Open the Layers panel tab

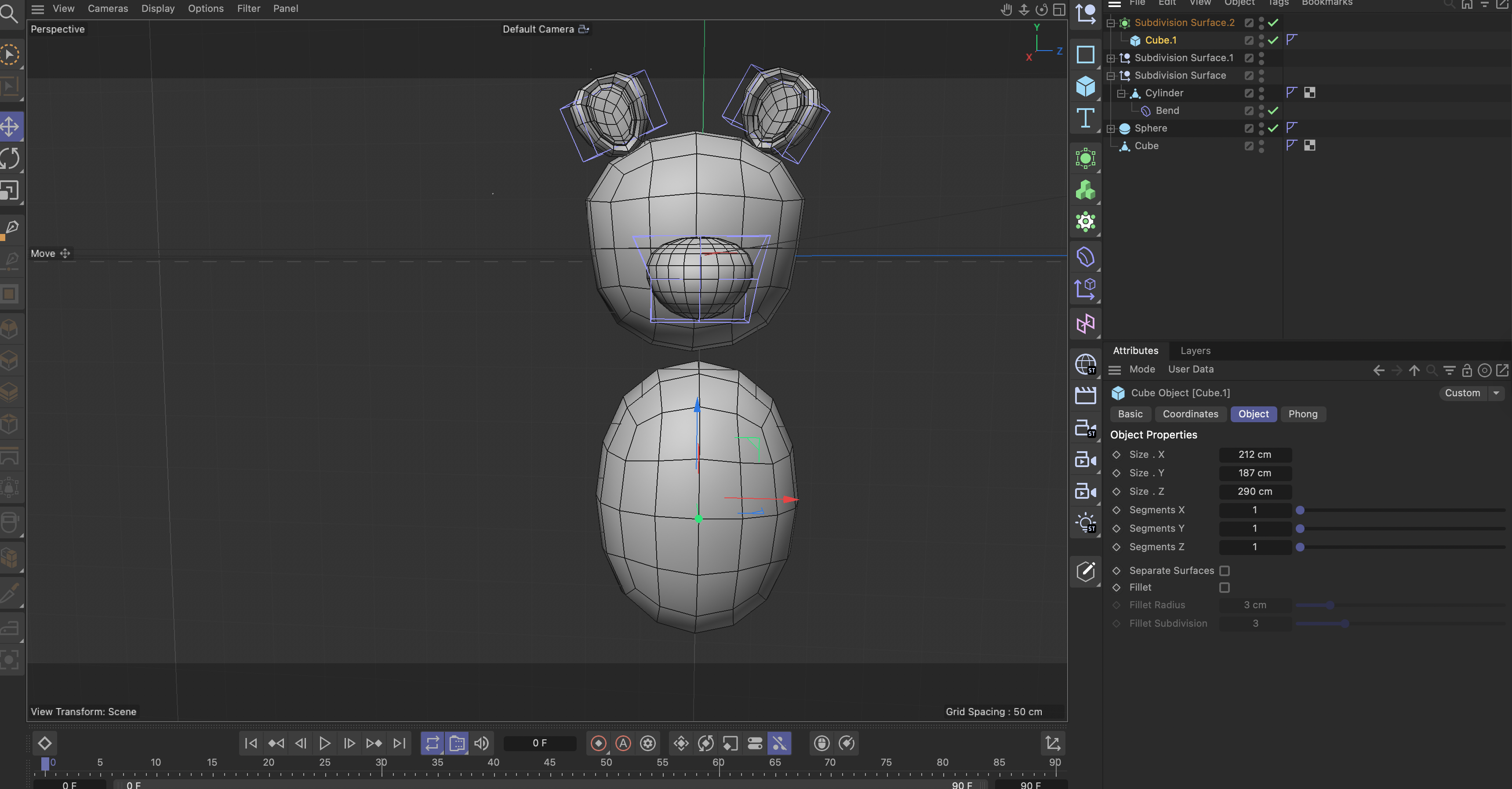(1195, 351)
